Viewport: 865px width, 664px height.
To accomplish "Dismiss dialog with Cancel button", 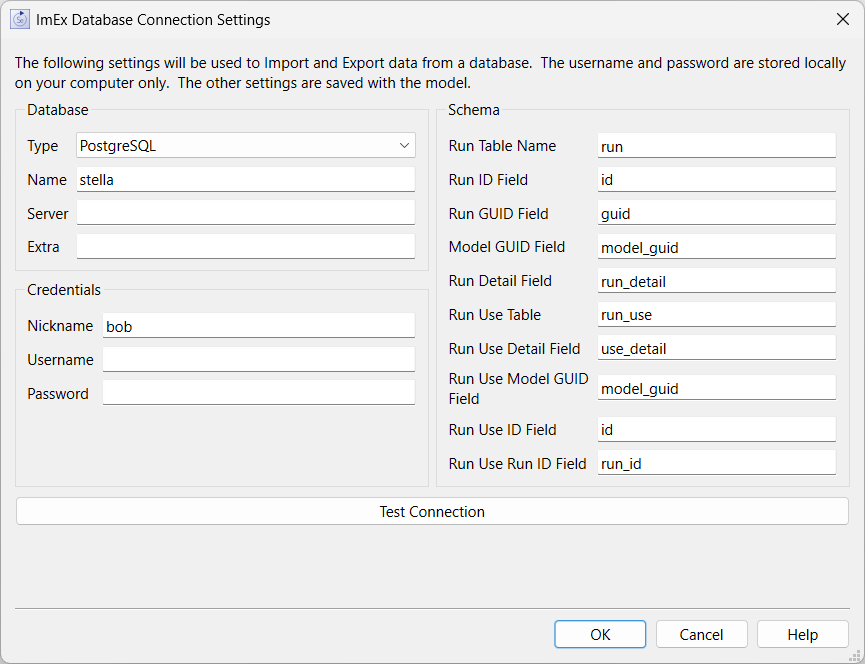I will pos(701,634).
